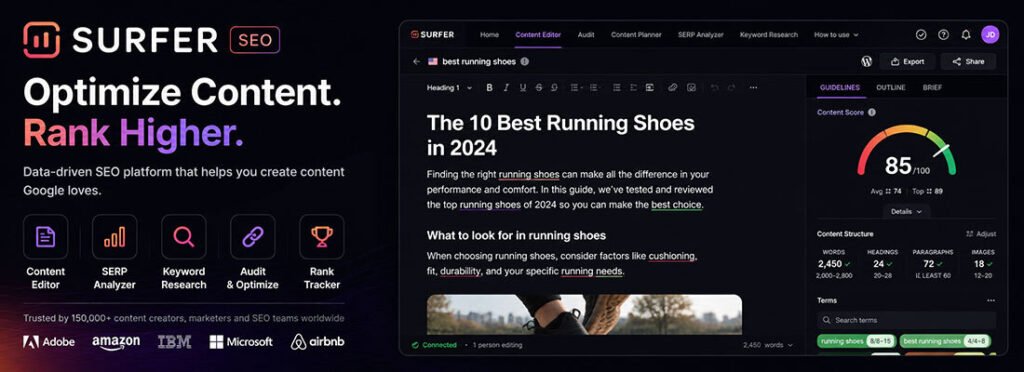The height and width of the screenshot is (372, 1024).
Task: Open the Heading 1 style dropdown
Action: (449, 87)
